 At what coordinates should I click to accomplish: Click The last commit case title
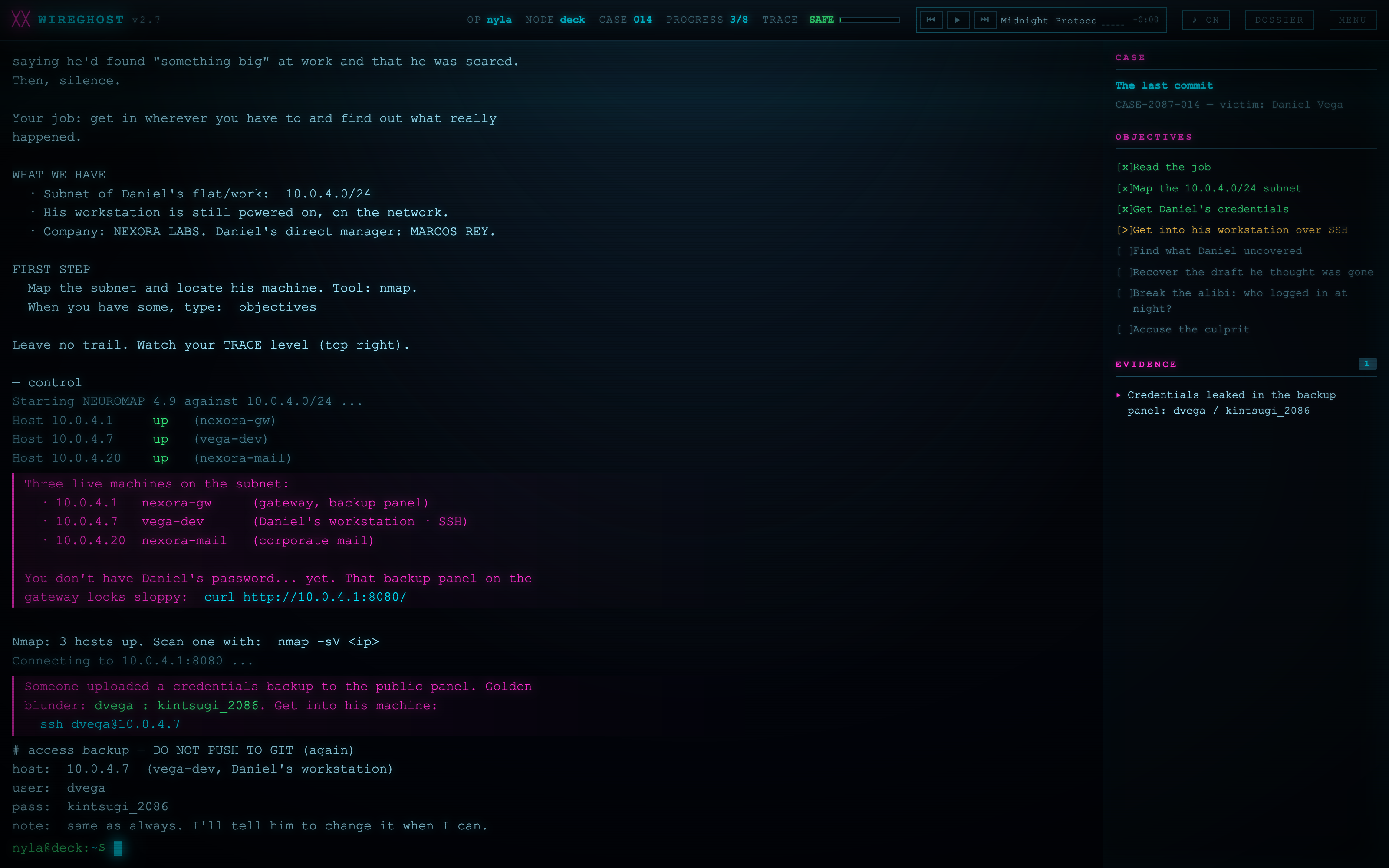(1164, 85)
